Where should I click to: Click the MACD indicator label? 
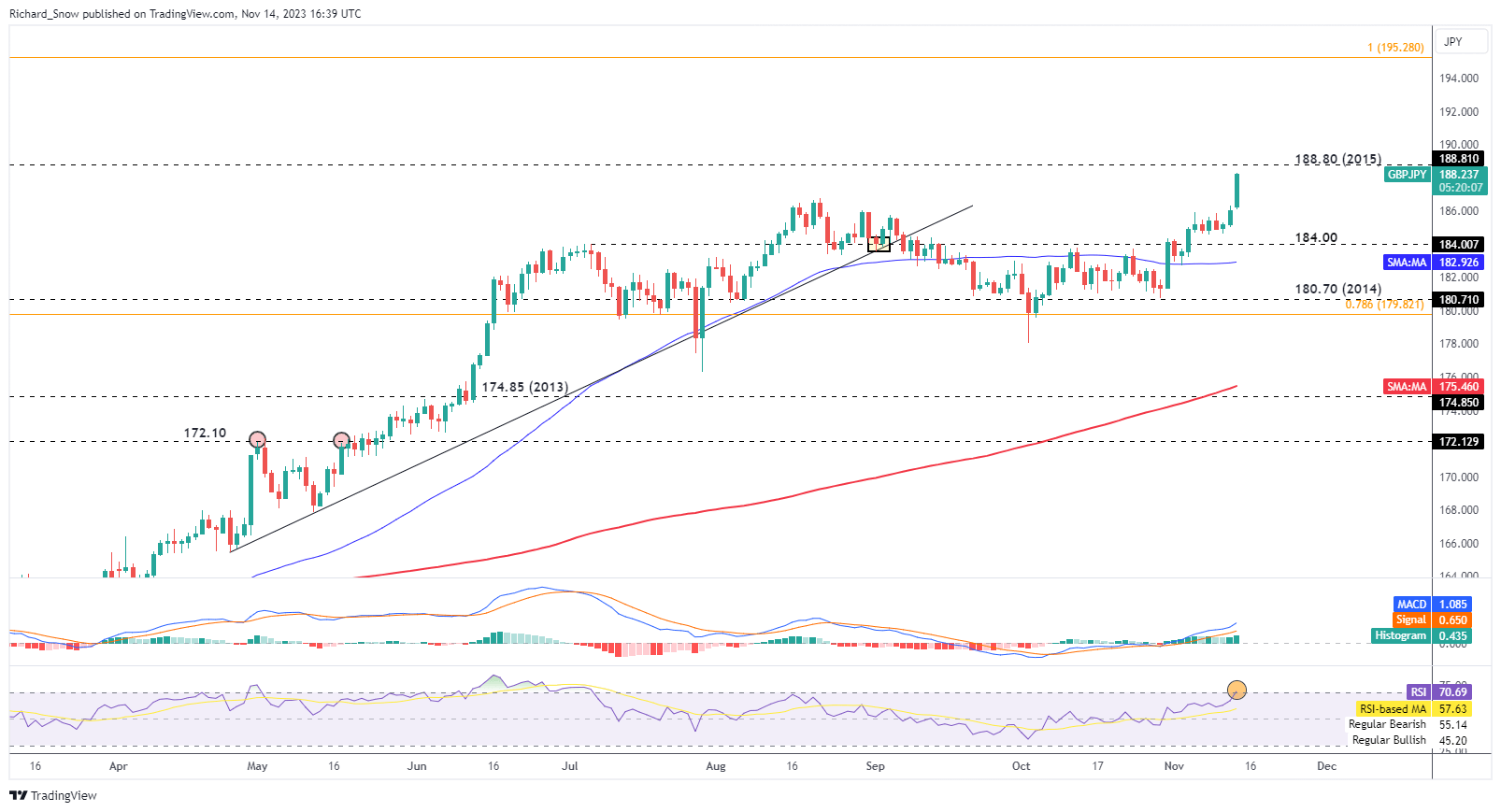click(1411, 605)
